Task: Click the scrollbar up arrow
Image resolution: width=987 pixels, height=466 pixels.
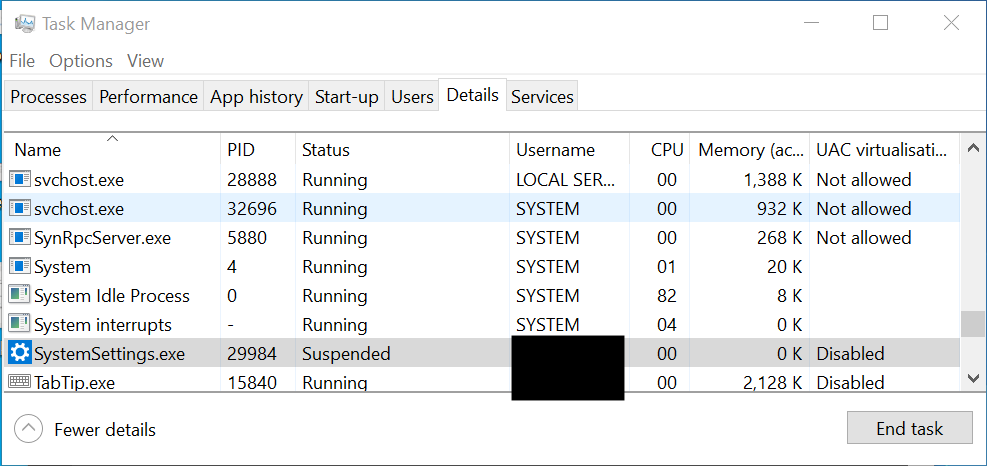Action: (973, 149)
